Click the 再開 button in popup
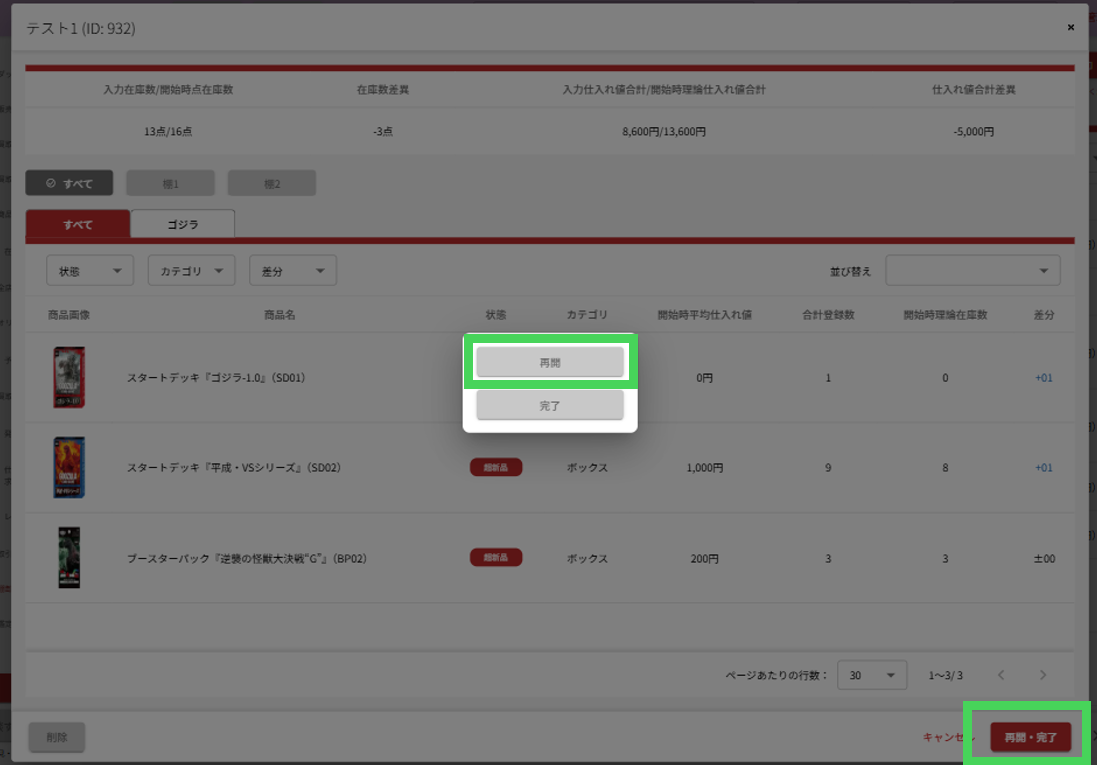The height and width of the screenshot is (765, 1097). (x=549, y=362)
